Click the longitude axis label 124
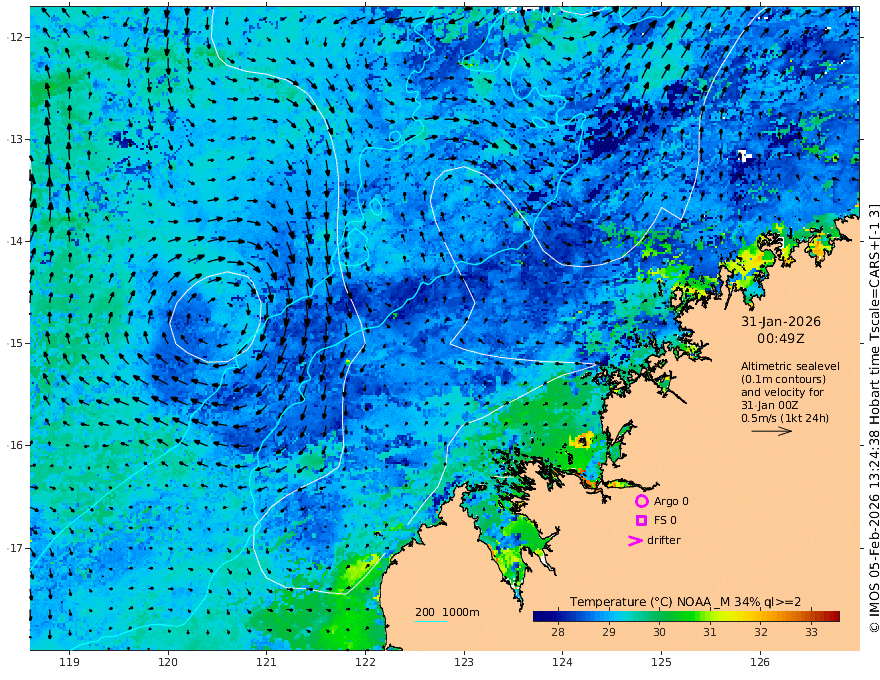Screen dimensions: 880x680 [562, 663]
